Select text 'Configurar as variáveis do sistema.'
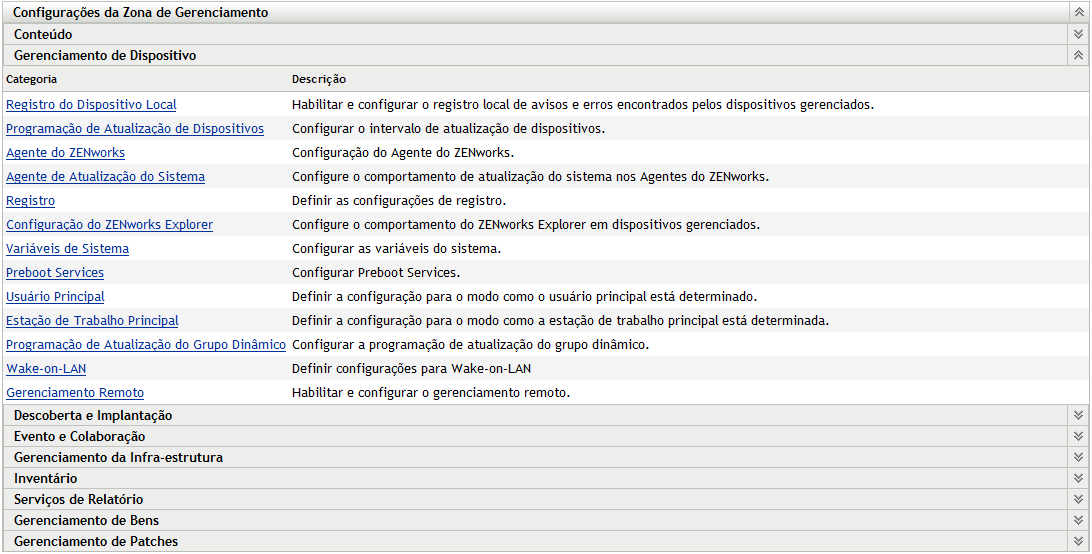The height and width of the screenshot is (554, 1092). click(396, 249)
